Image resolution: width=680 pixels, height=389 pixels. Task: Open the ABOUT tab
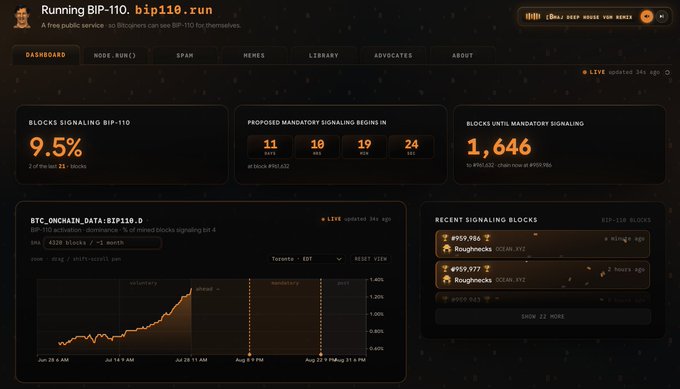[x=463, y=56]
